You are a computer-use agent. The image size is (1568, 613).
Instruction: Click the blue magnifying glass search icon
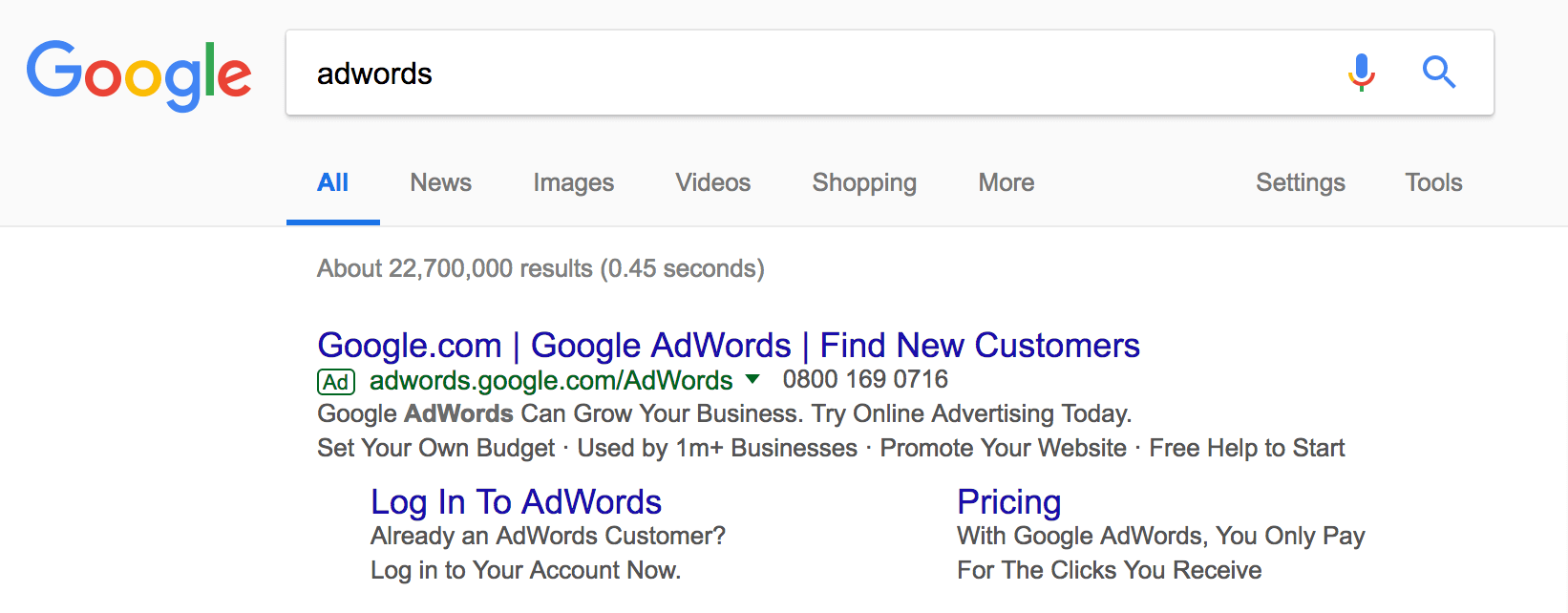1438,73
